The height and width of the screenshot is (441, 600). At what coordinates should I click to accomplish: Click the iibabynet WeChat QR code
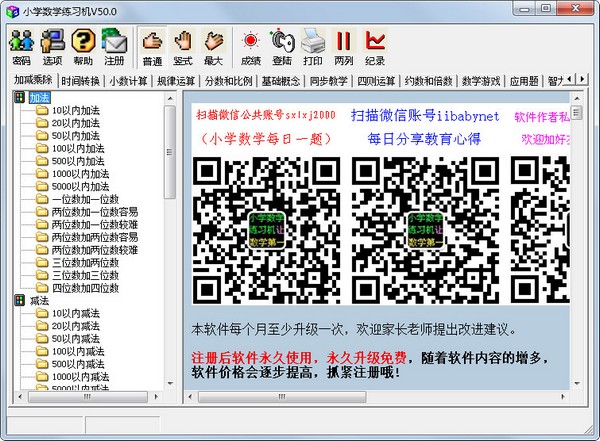pyautogui.click(x=425, y=230)
